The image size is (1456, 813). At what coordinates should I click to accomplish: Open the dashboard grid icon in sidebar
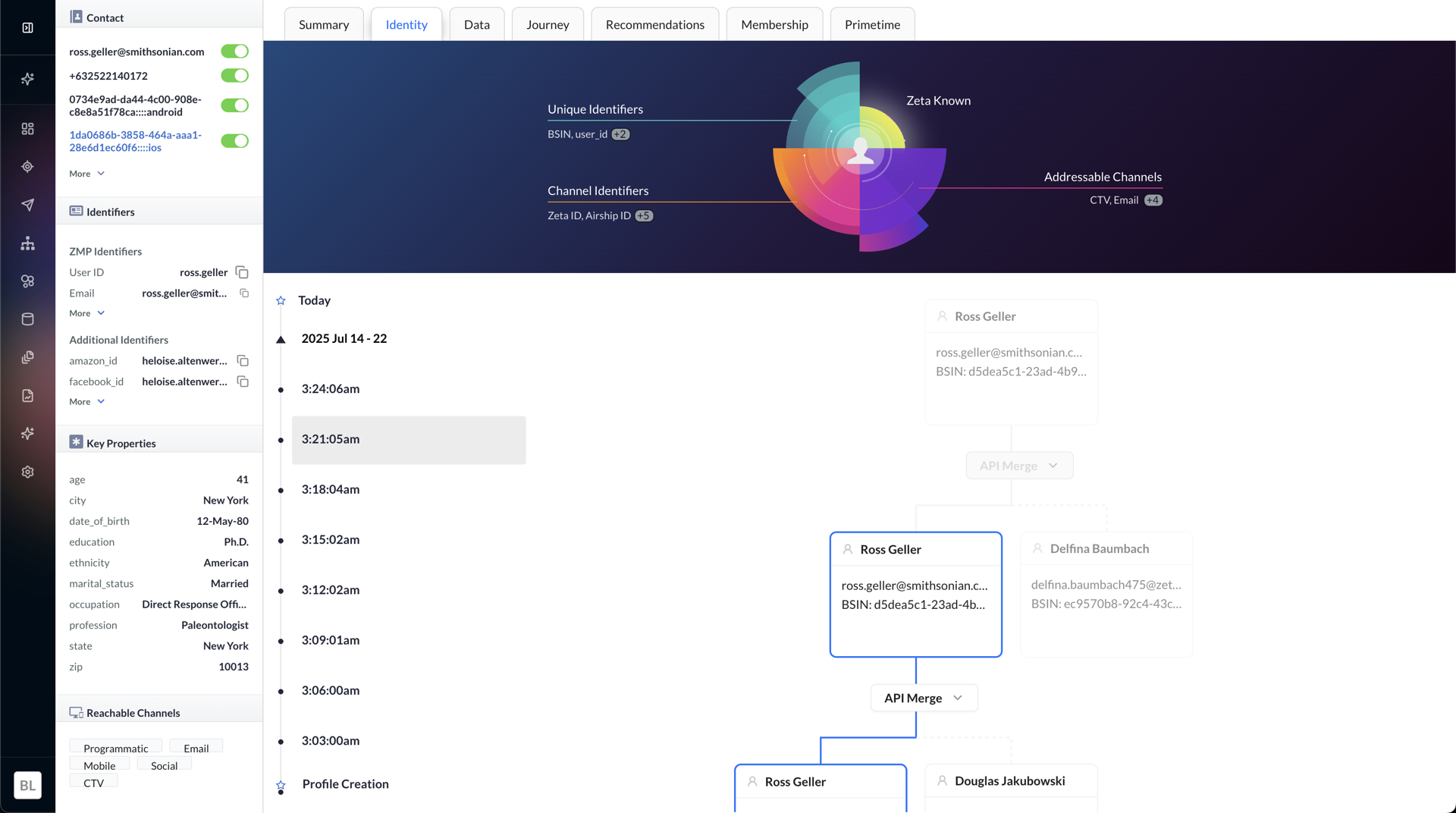[28, 129]
